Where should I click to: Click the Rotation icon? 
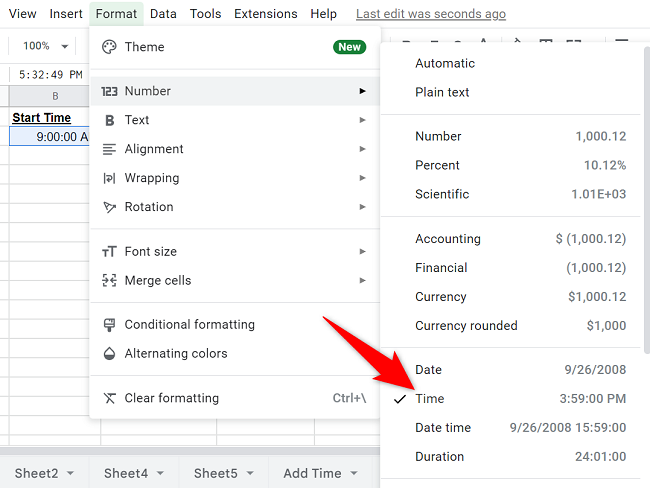[x=110, y=207]
